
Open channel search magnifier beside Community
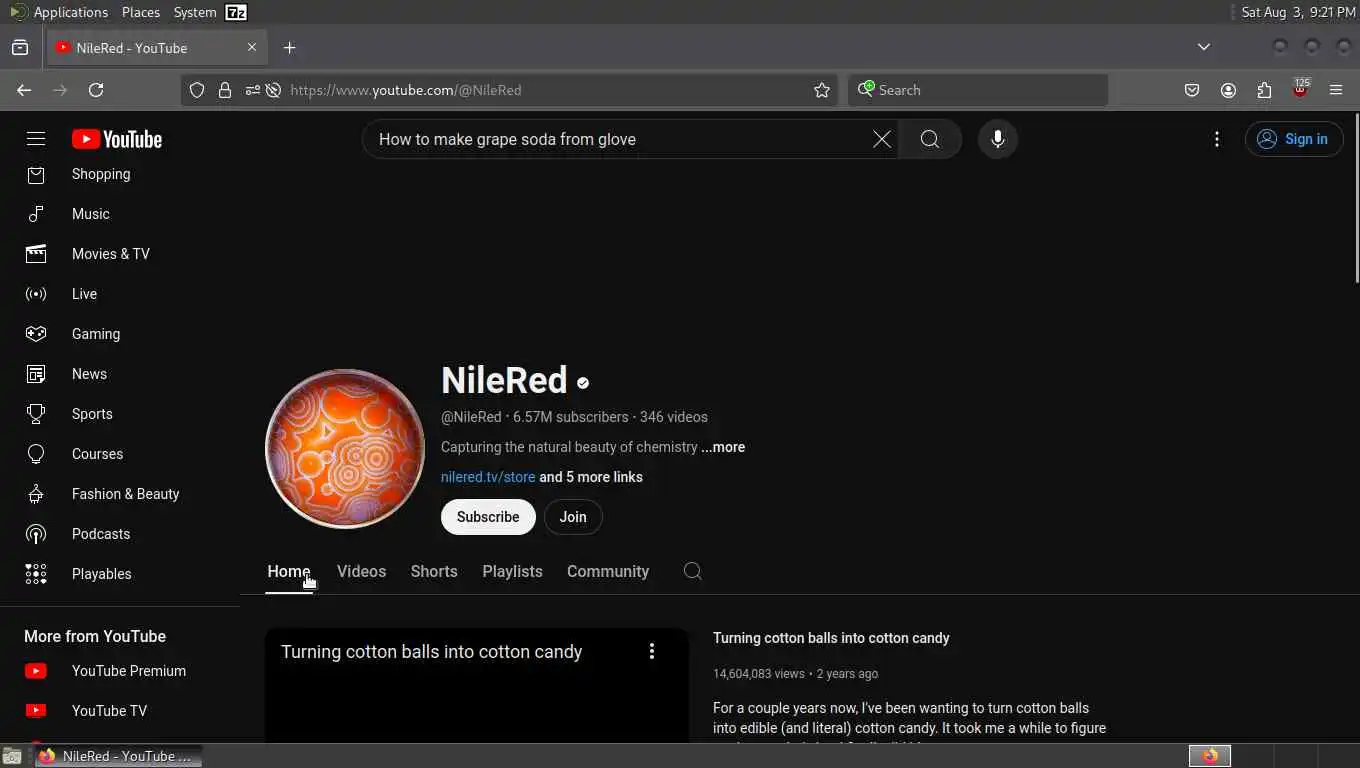pos(692,571)
